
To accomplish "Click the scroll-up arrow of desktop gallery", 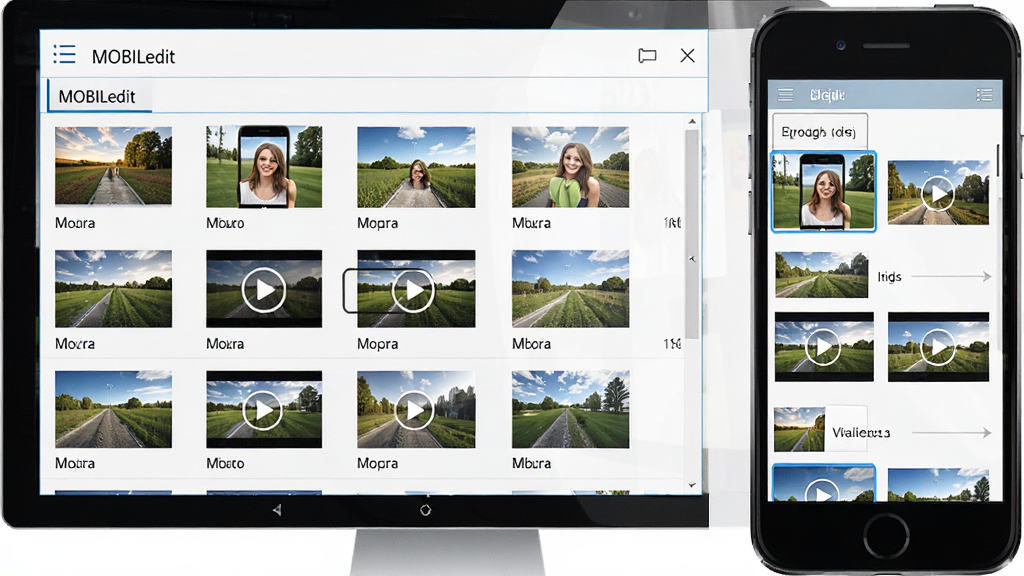I will 692,121.
